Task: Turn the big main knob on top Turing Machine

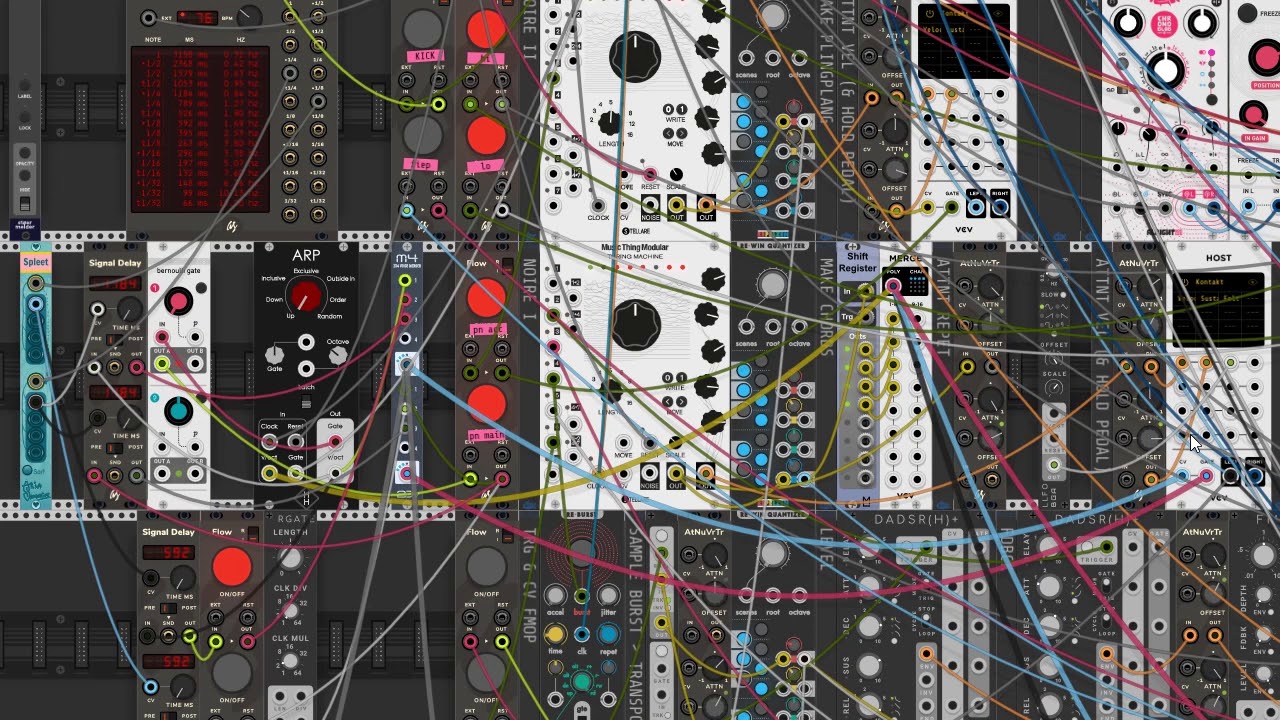Action: tap(634, 55)
